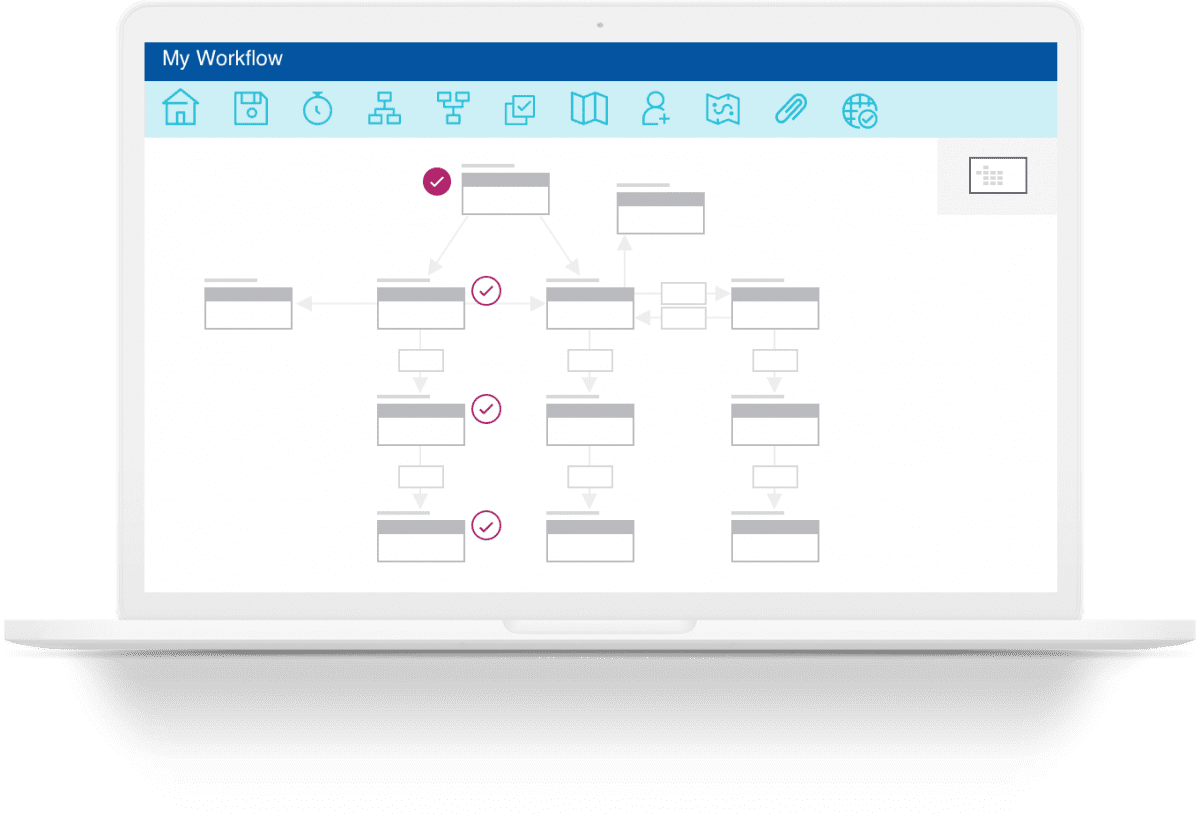Image resolution: width=1200 pixels, height=825 pixels.
Task: Toggle the checkmark on the top start node
Action: [435, 182]
